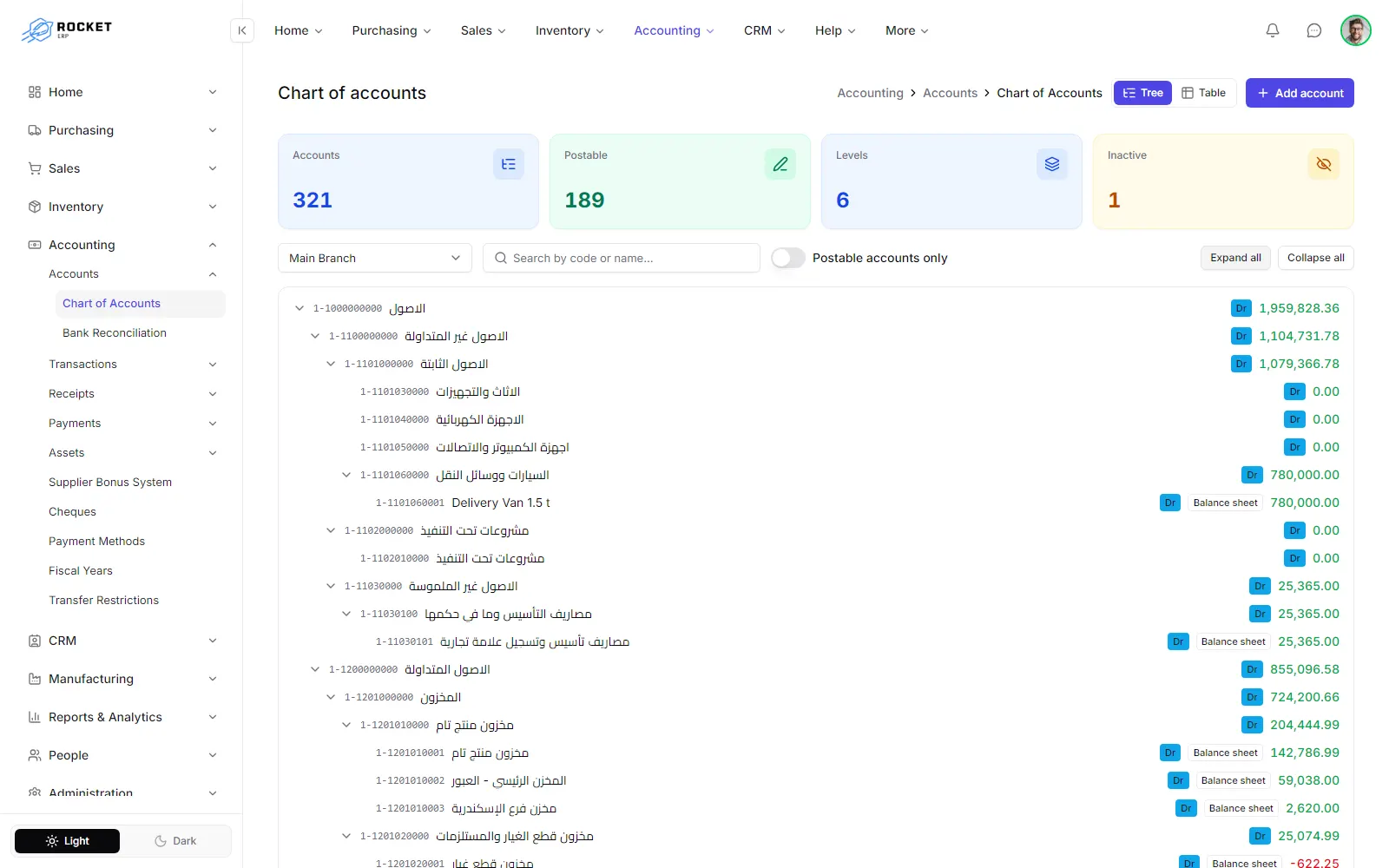Collapse account 1-1200000000 tree node
Viewport: 1389px width, 868px height.
tap(315, 669)
